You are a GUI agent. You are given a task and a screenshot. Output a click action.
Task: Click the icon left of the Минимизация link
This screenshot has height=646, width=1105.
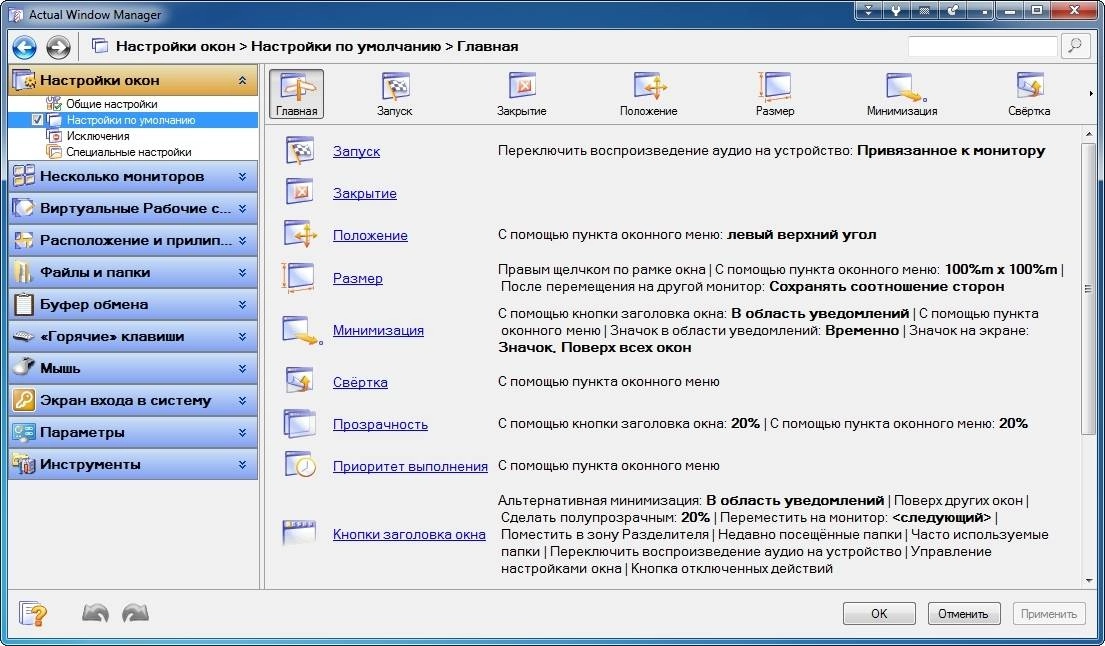coord(302,330)
